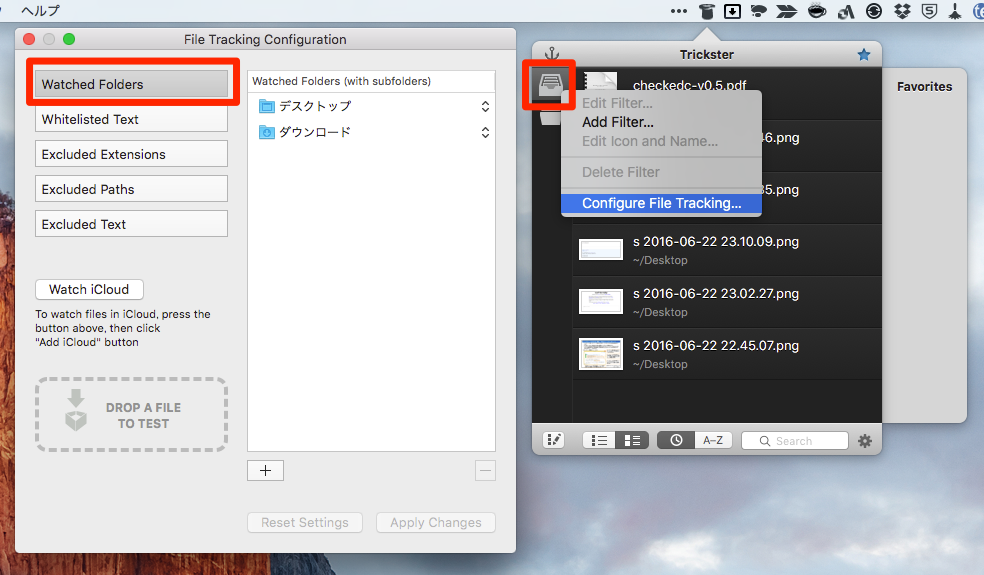Click the Trickster Search field
Image resolution: width=984 pixels, height=575 pixels.
click(x=794, y=441)
